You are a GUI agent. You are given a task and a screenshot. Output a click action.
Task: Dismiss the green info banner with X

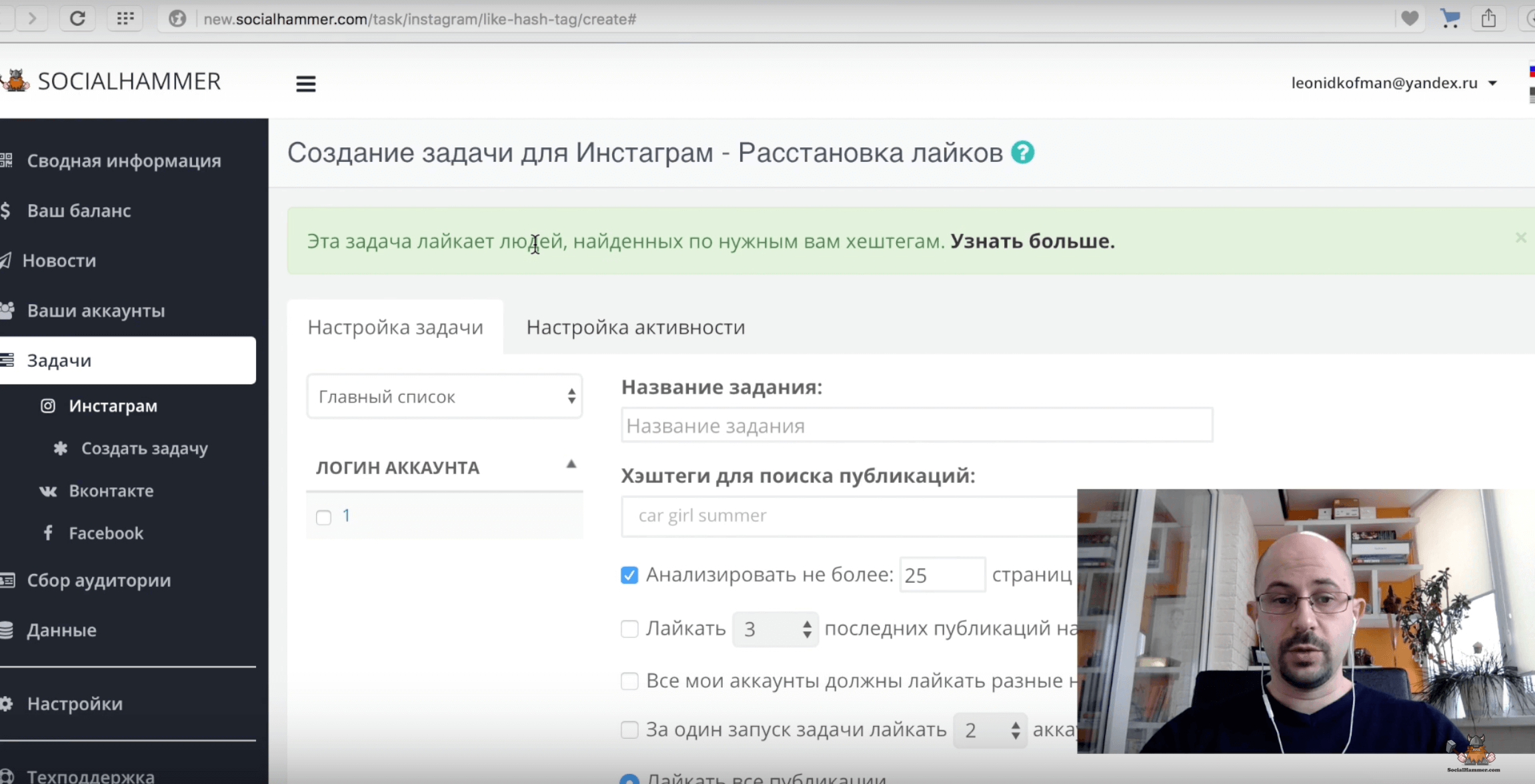coord(1520,238)
